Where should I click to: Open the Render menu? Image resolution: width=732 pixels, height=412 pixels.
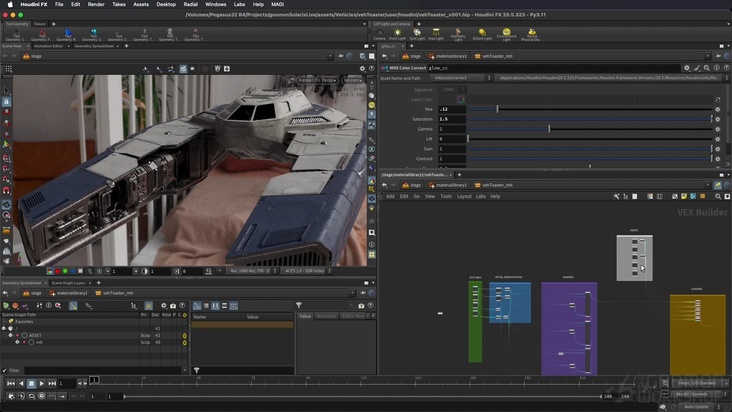96,4
